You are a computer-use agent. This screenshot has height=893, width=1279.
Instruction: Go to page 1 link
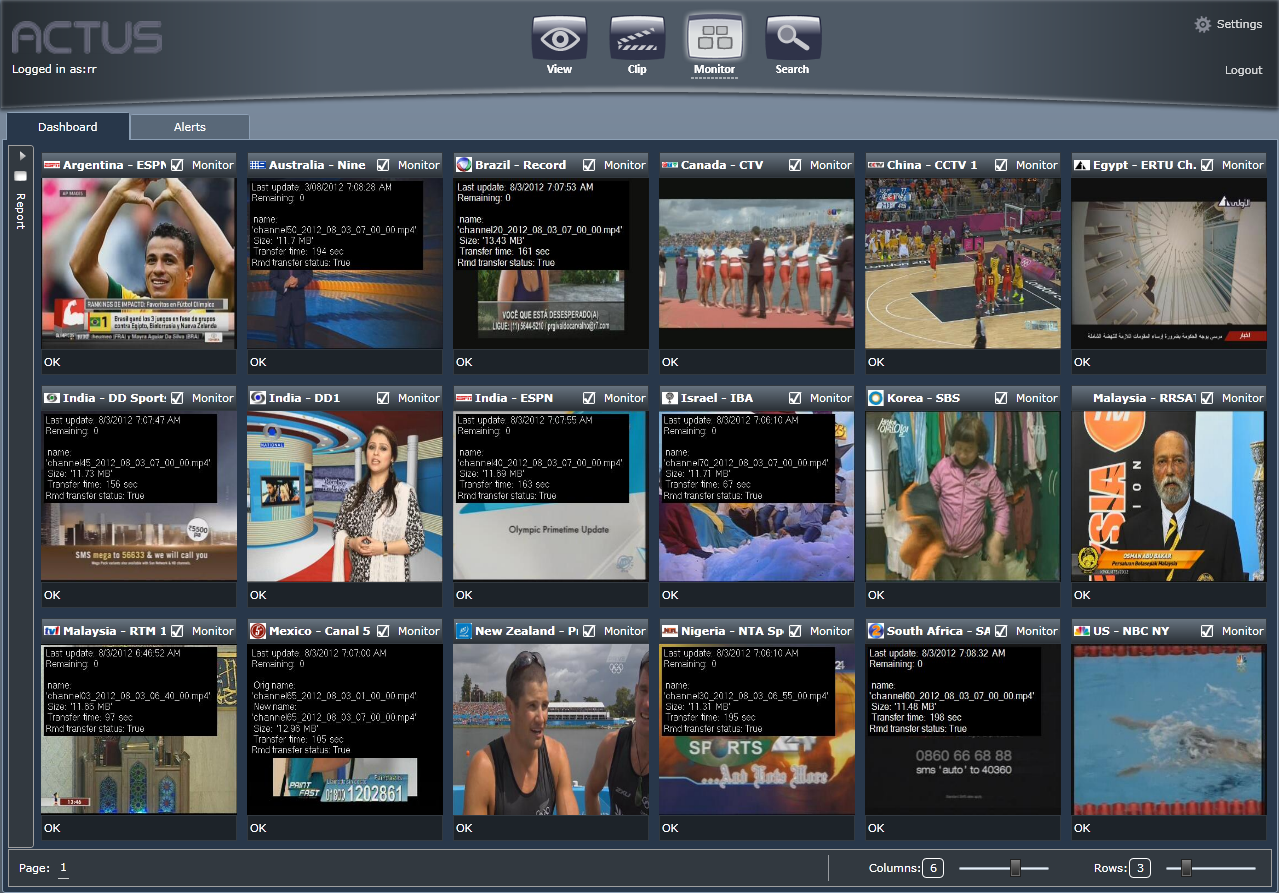63,868
